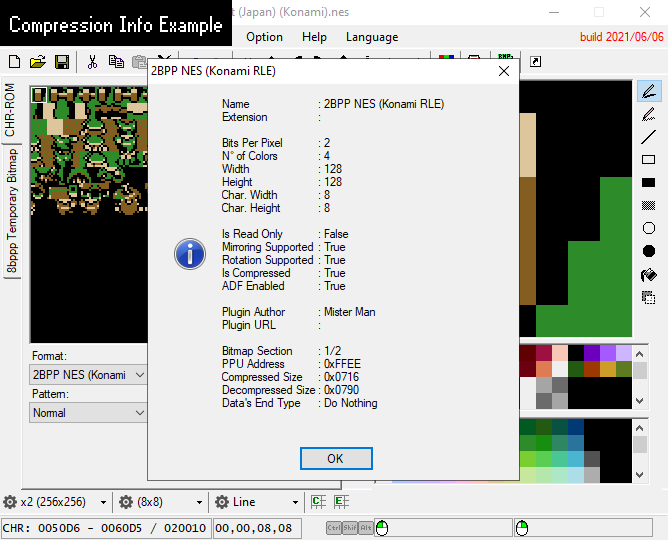This screenshot has height=540, width=668.
Task: Click the Alt key indicator
Action: 366,528
